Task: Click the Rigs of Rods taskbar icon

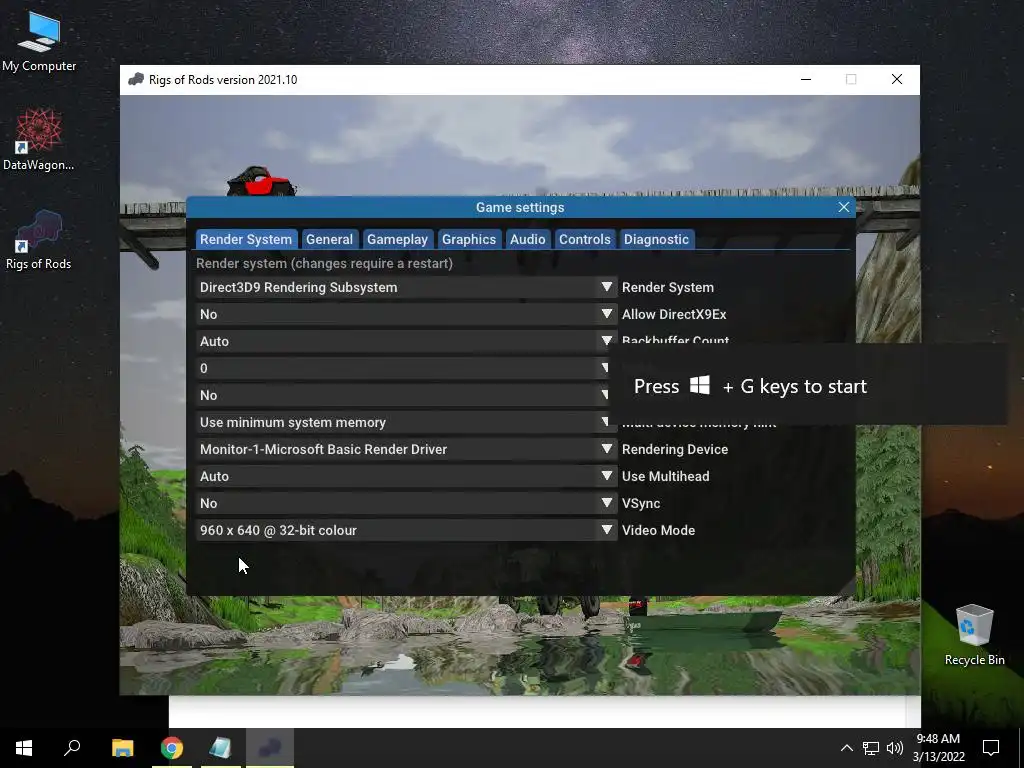Action: pos(270,748)
